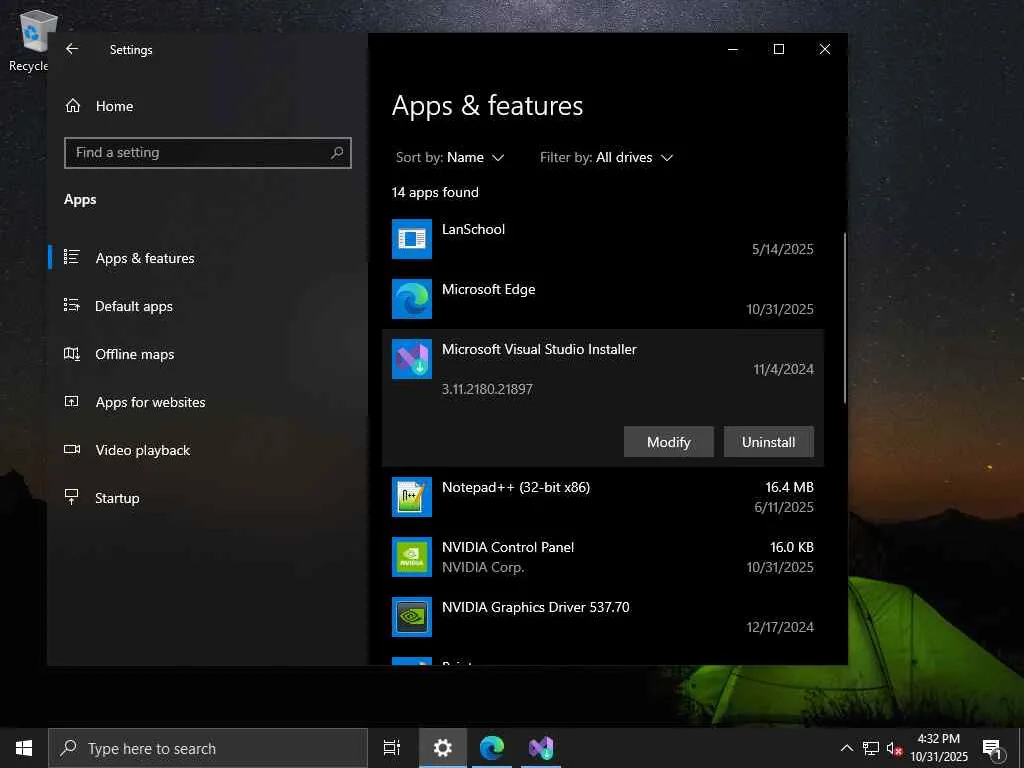The height and width of the screenshot is (768, 1024).
Task: Minimize the Settings window
Action: [733, 49]
